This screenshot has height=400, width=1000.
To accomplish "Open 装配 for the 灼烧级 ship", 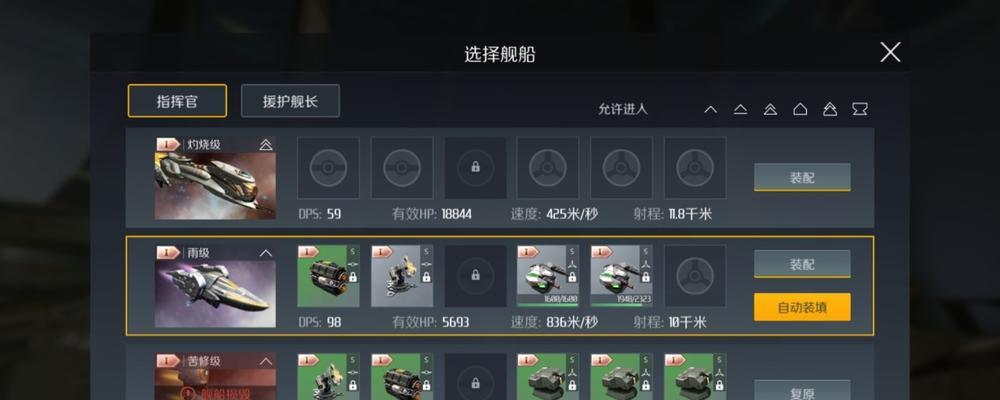I will [802, 177].
